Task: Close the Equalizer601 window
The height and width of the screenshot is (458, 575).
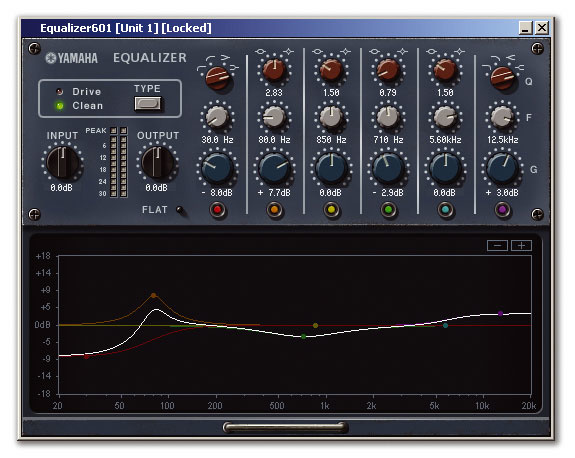Action: click(542, 28)
